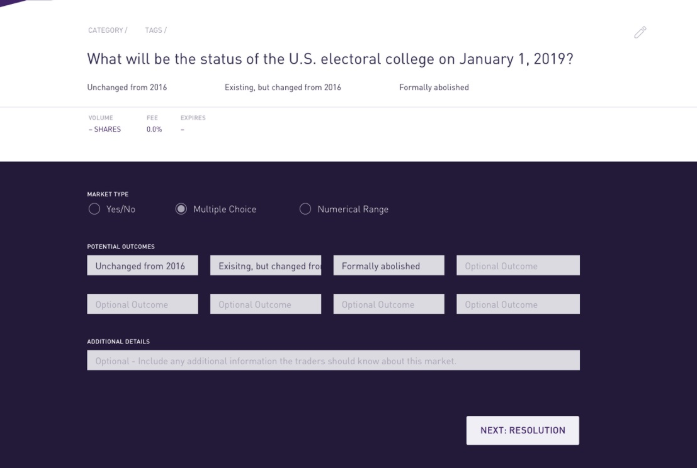Click second Optional Outcome in second row

tap(266, 304)
